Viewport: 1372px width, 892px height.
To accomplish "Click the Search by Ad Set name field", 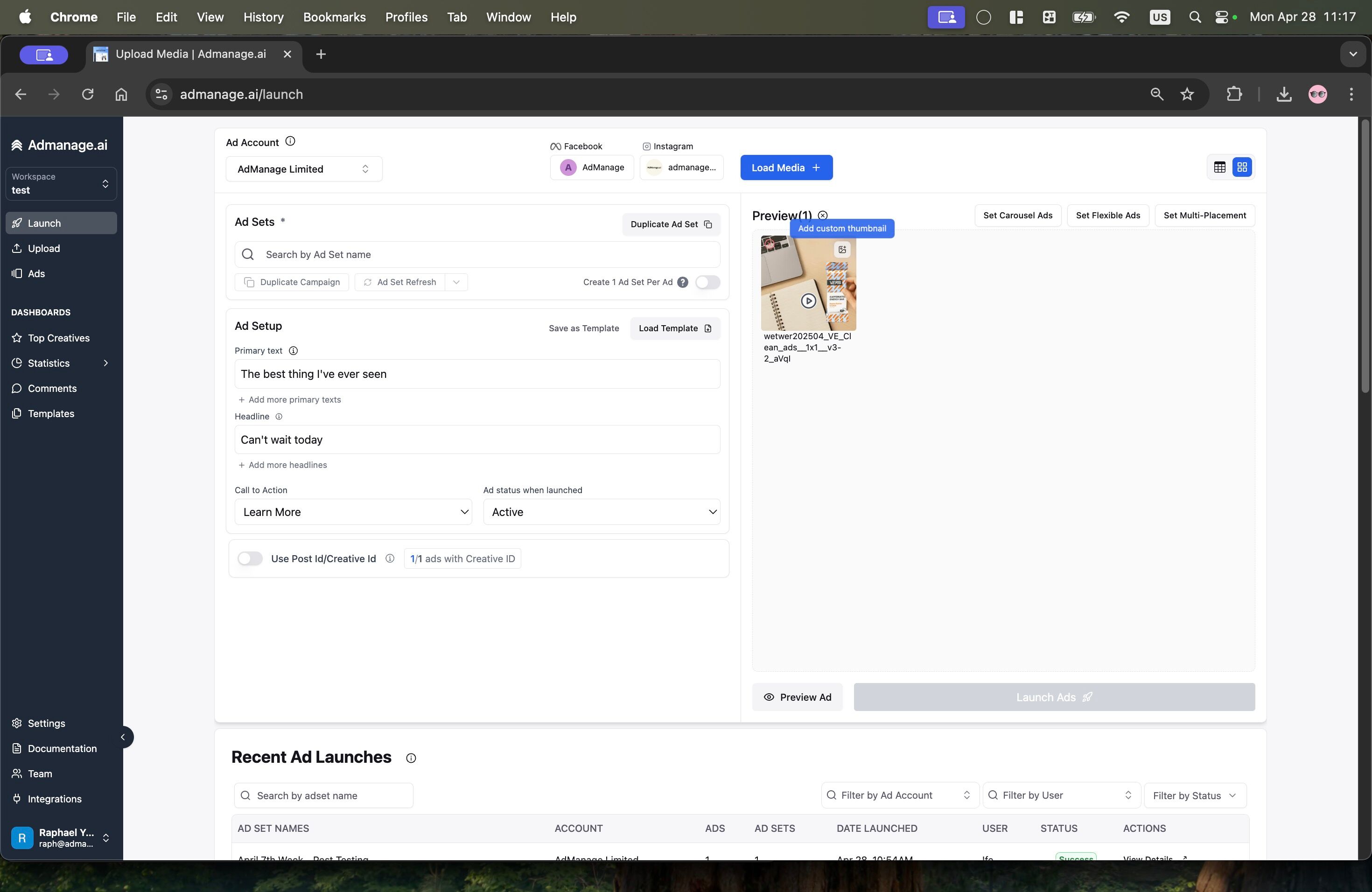I will coord(477,255).
